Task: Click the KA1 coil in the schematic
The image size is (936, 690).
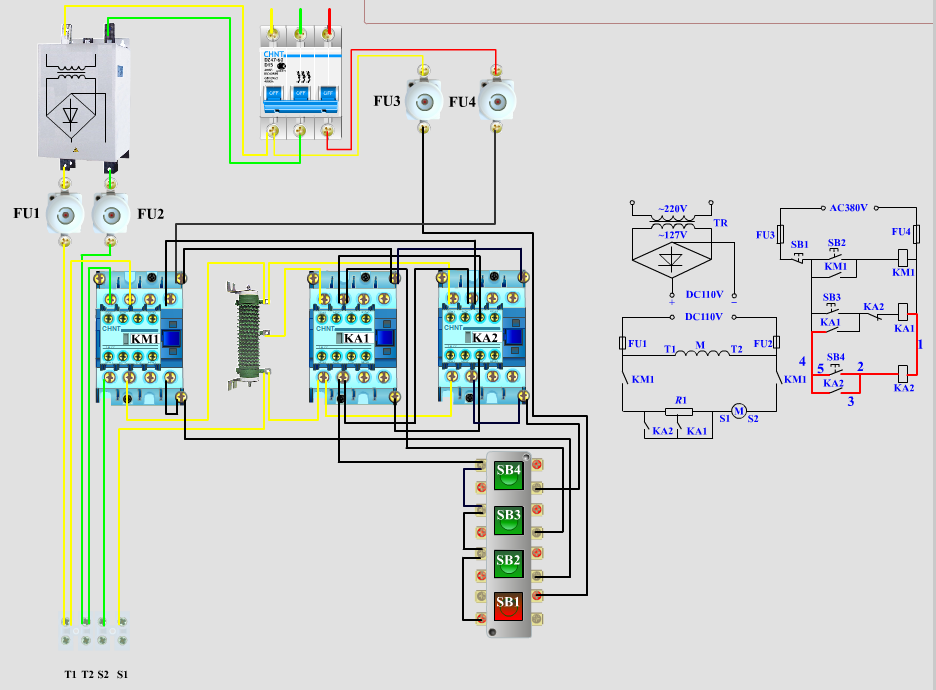Action: coord(903,312)
